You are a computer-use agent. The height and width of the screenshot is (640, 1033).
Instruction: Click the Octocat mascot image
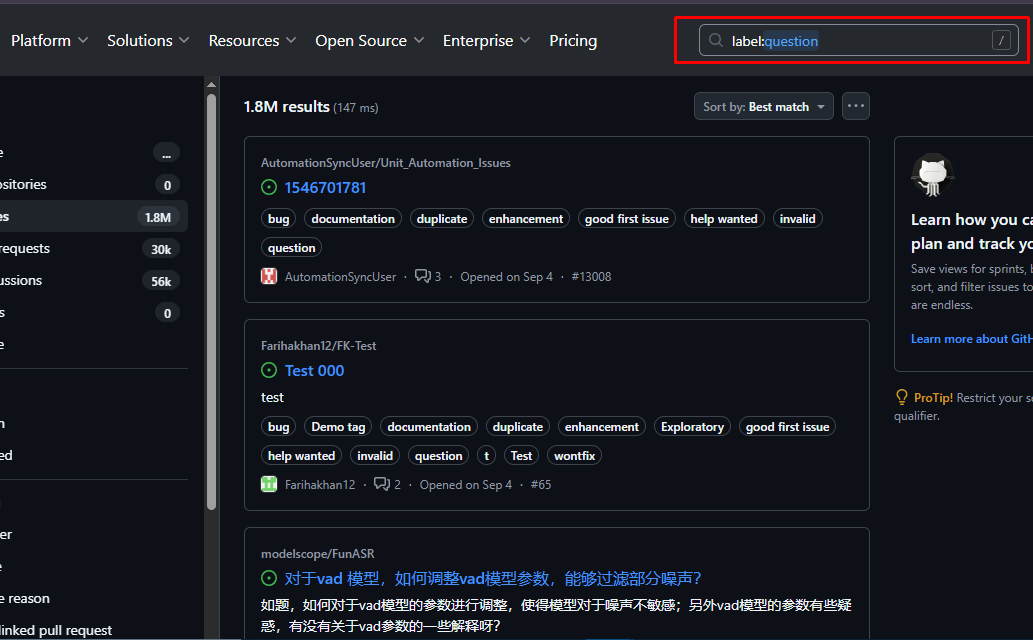(932, 175)
